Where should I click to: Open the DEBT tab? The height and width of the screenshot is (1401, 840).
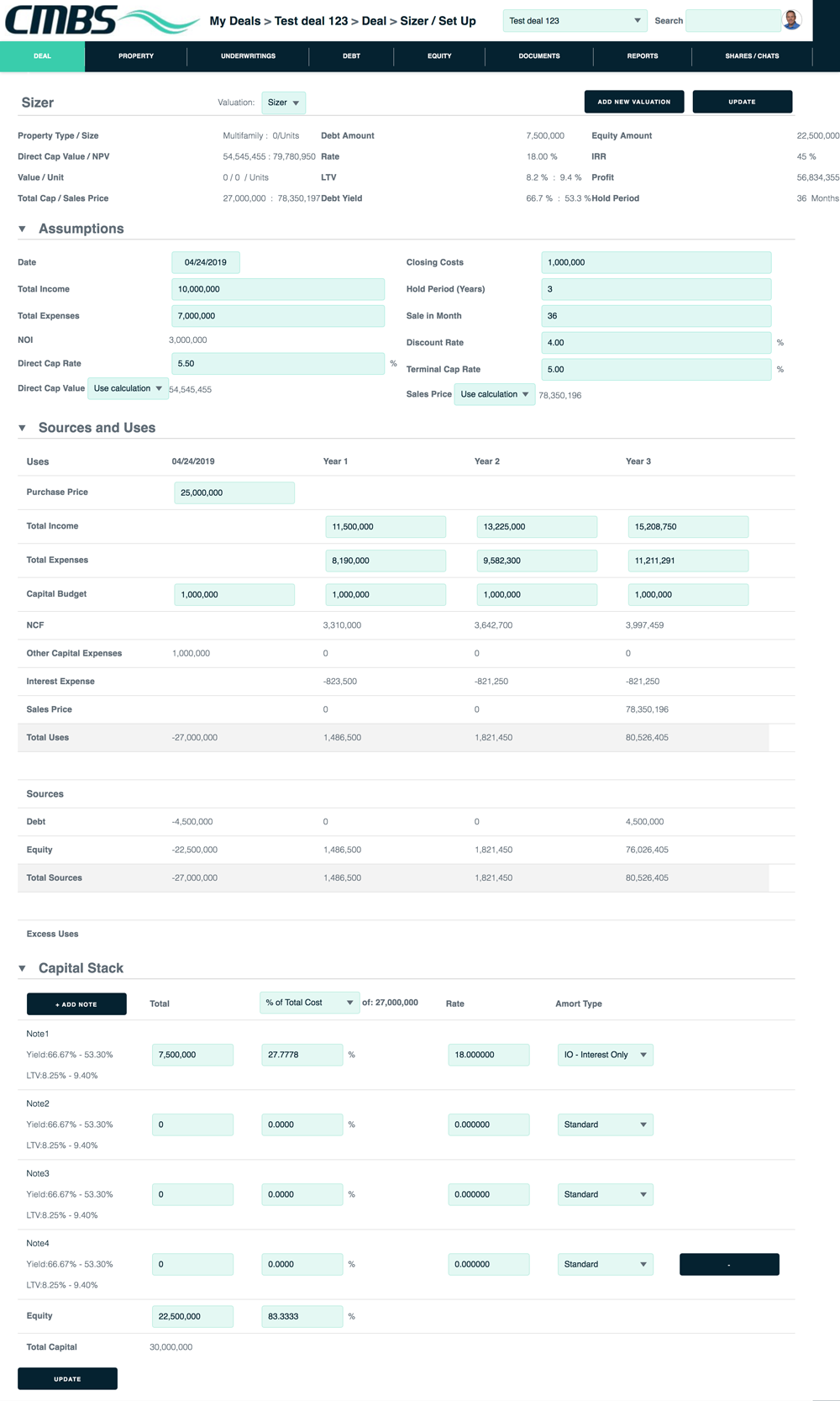pos(351,56)
